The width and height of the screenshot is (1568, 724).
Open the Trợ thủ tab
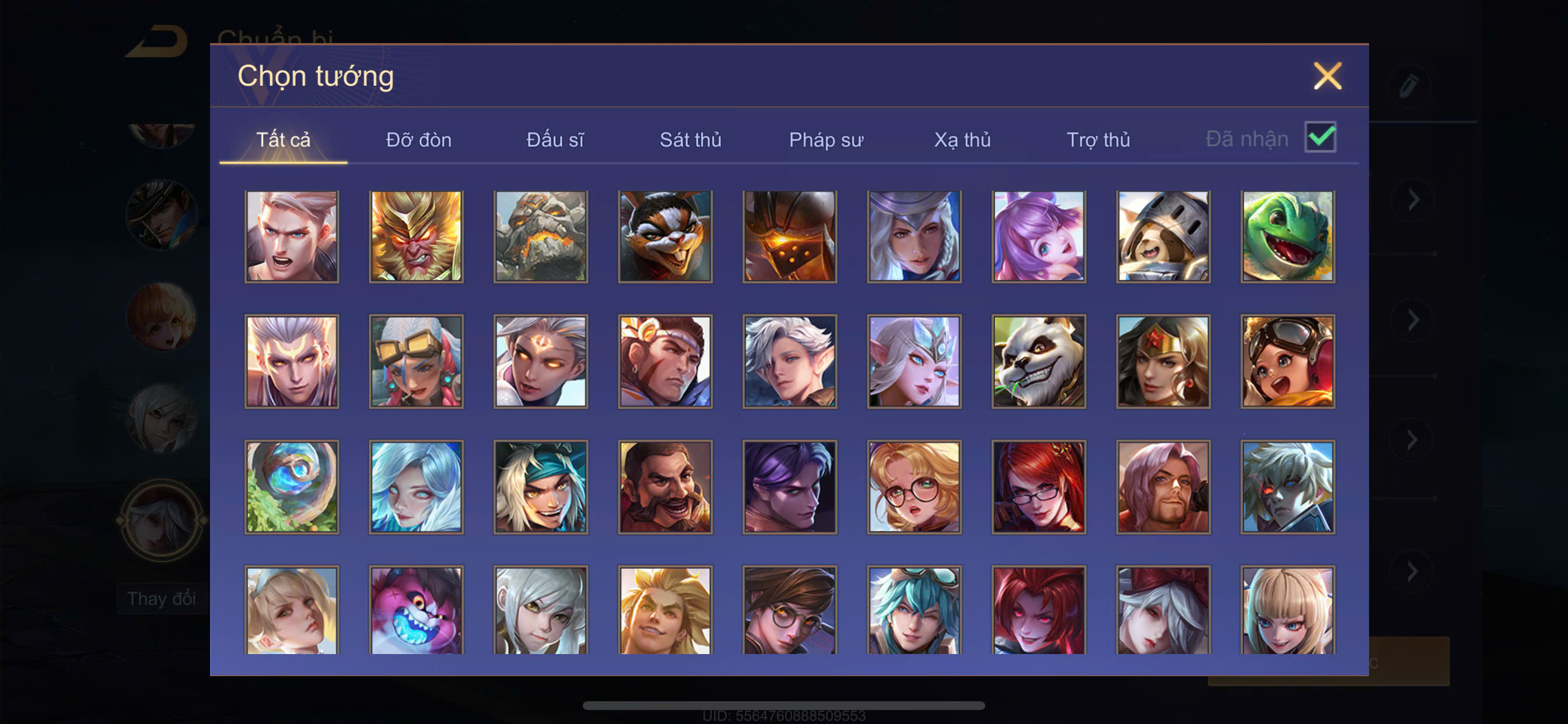[1098, 140]
